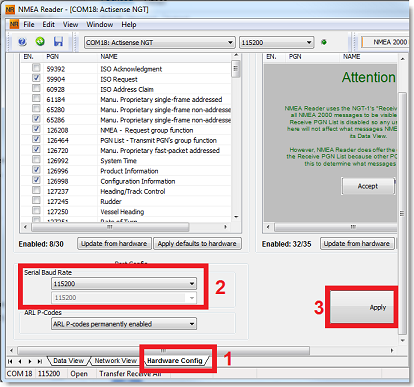Viewport: 414px width, 387px height.
Task: Click the blue save floppy disk icon
Action: click(58, 42)
